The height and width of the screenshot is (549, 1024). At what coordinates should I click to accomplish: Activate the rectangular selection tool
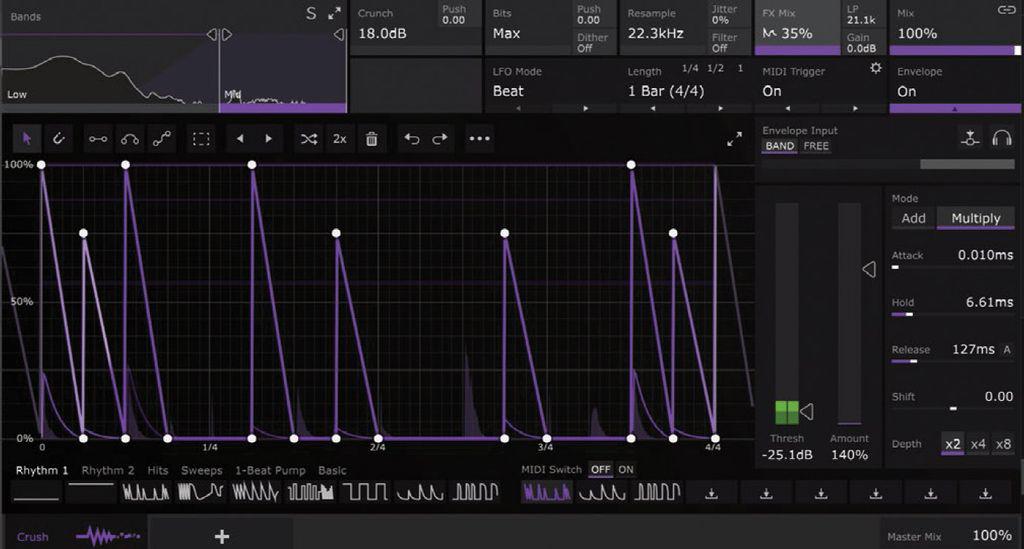click(201, 138)
